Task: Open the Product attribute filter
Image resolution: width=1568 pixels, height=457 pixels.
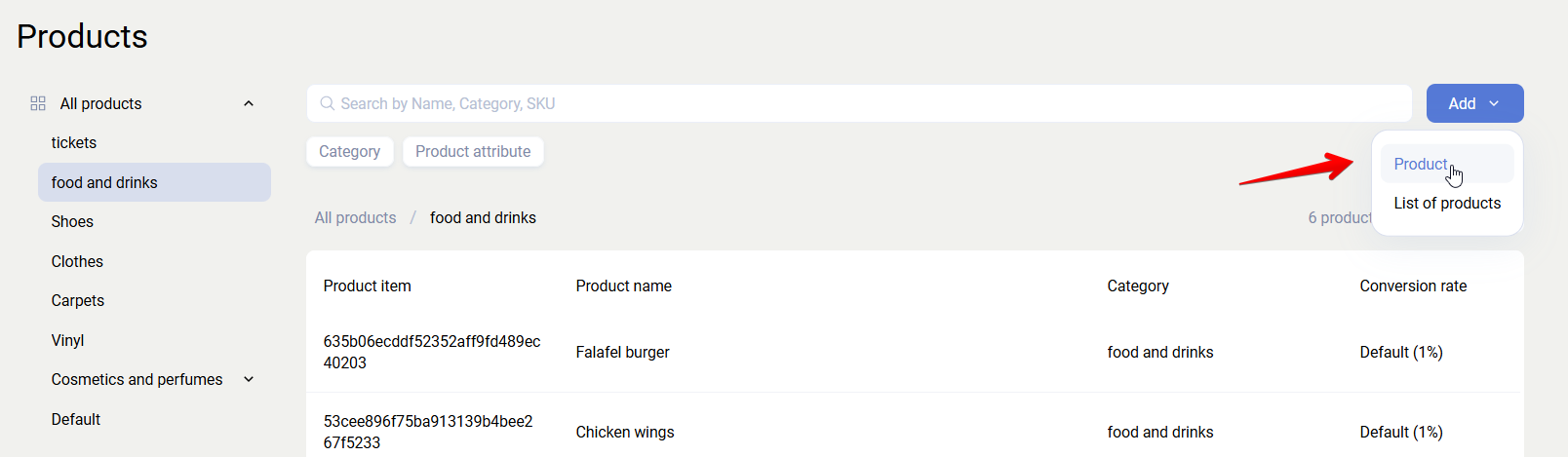Action: pyautogui.click(x=473, y=151)
